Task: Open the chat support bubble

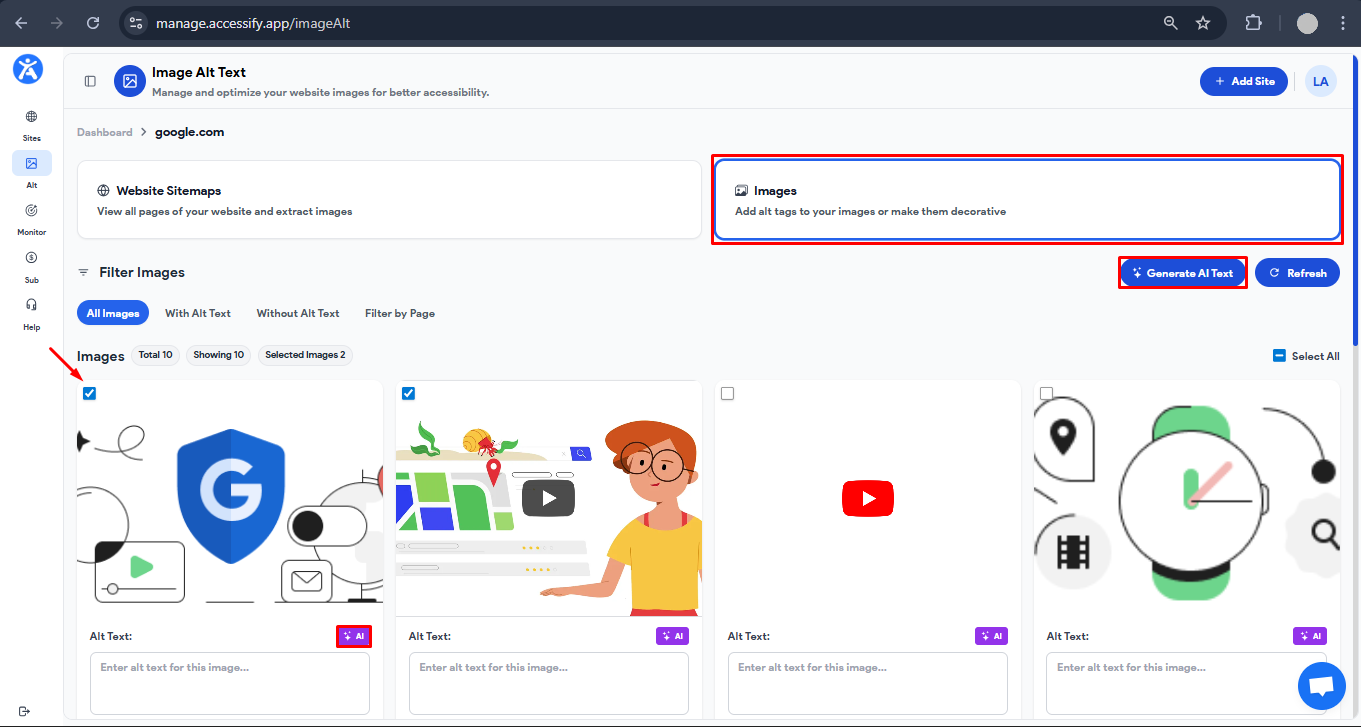Action: [x=1322, y=686]
